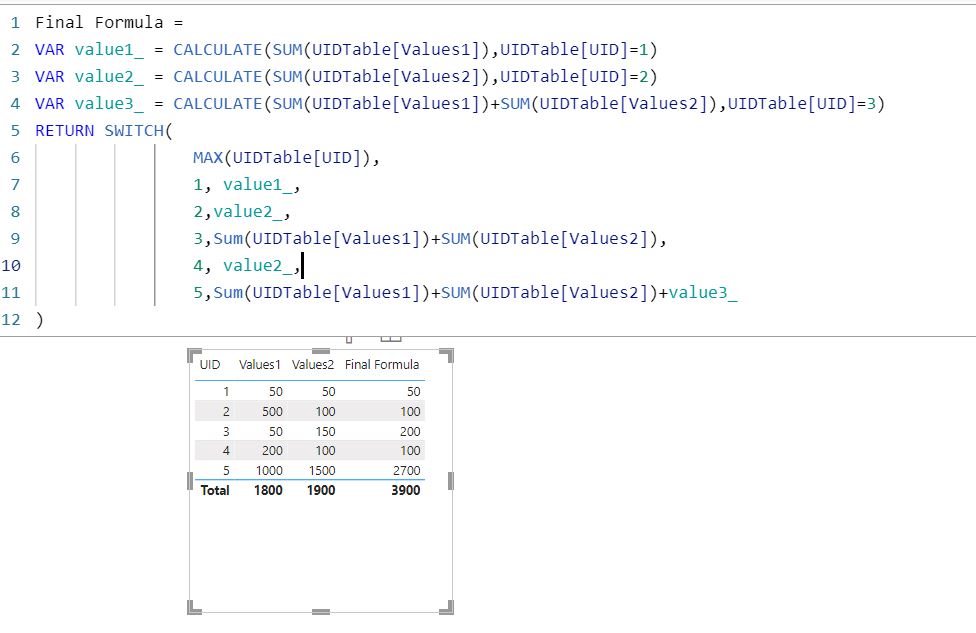The width and height of the screenshot is (976, 633).
Task: Click the Values1 column header
Action: [x=260, y=365]
